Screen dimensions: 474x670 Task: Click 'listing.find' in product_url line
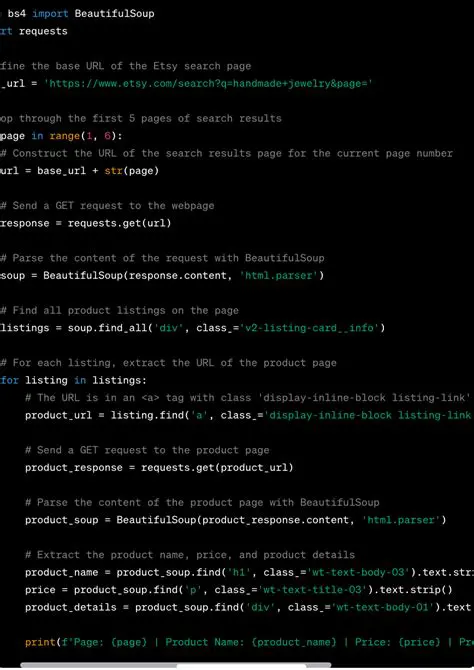(147, 415)
